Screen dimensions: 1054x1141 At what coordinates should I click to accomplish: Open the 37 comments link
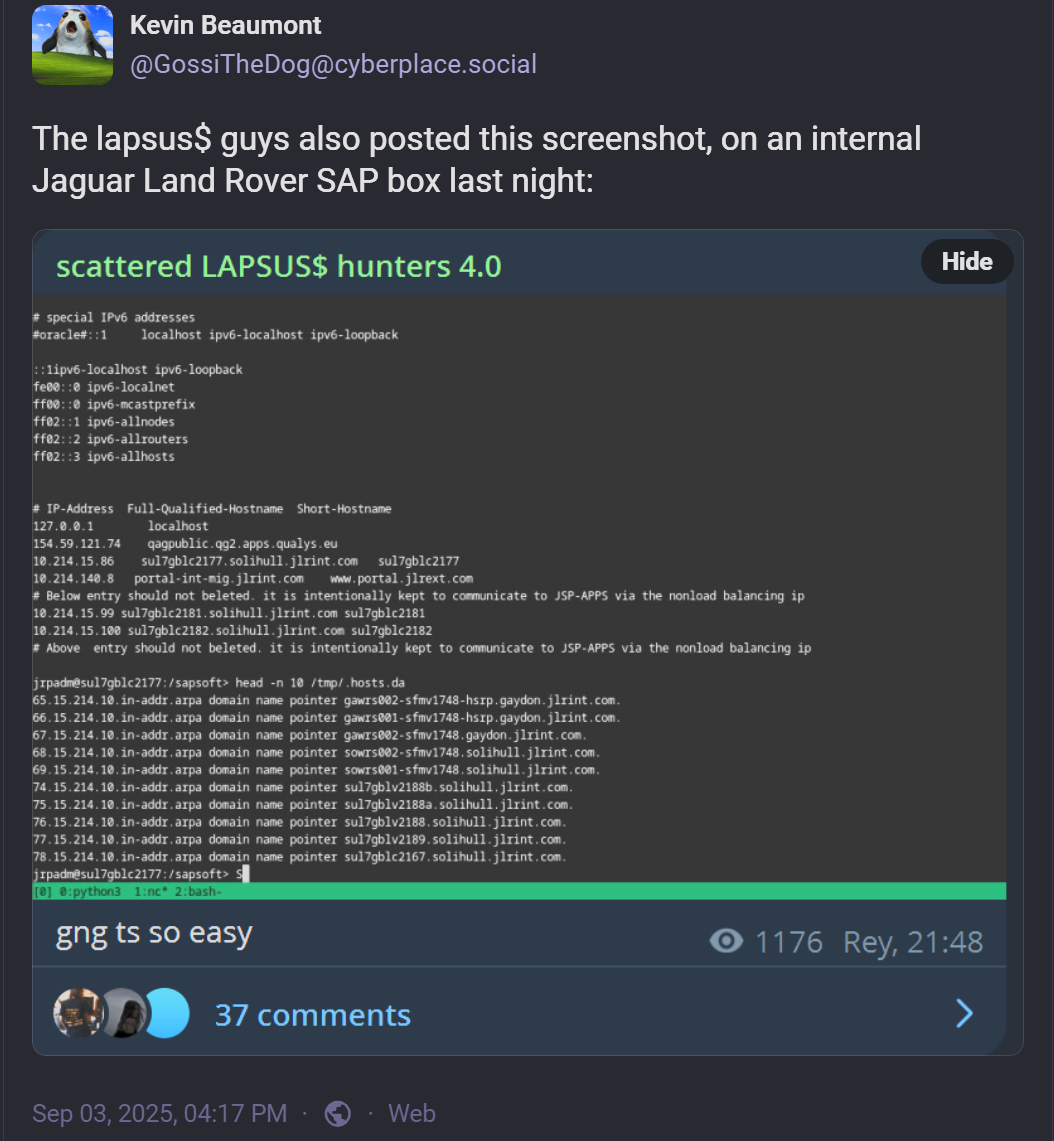[312, 1015]
